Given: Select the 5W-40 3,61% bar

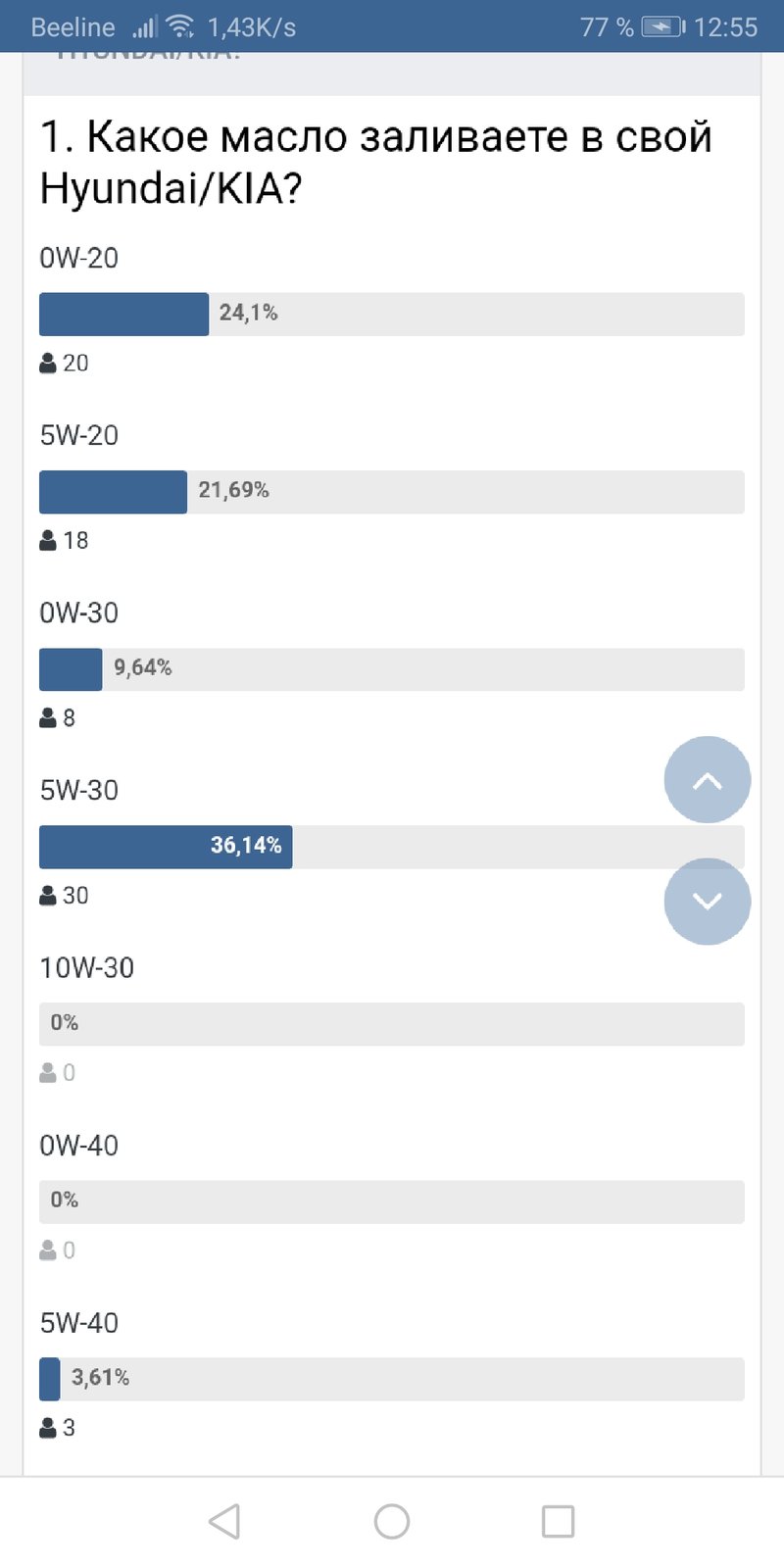Looking at the screenshot, I should click(x=392, y=1379).
